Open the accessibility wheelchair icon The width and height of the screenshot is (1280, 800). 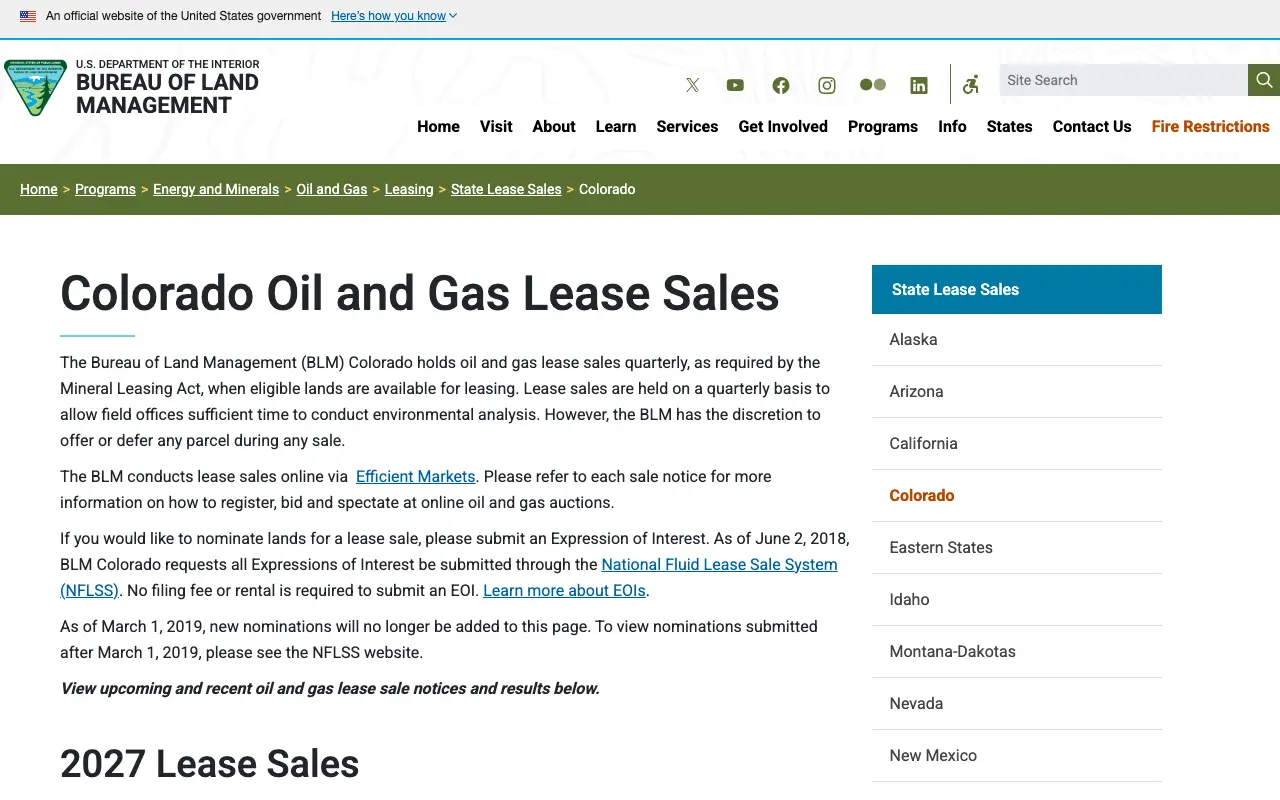[970, 85]
